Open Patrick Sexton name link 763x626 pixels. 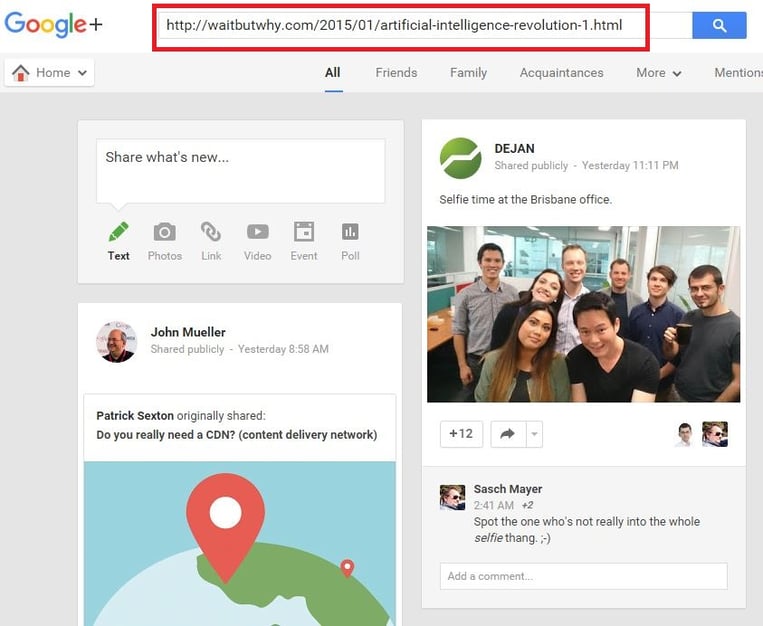[x=135, y=416]
